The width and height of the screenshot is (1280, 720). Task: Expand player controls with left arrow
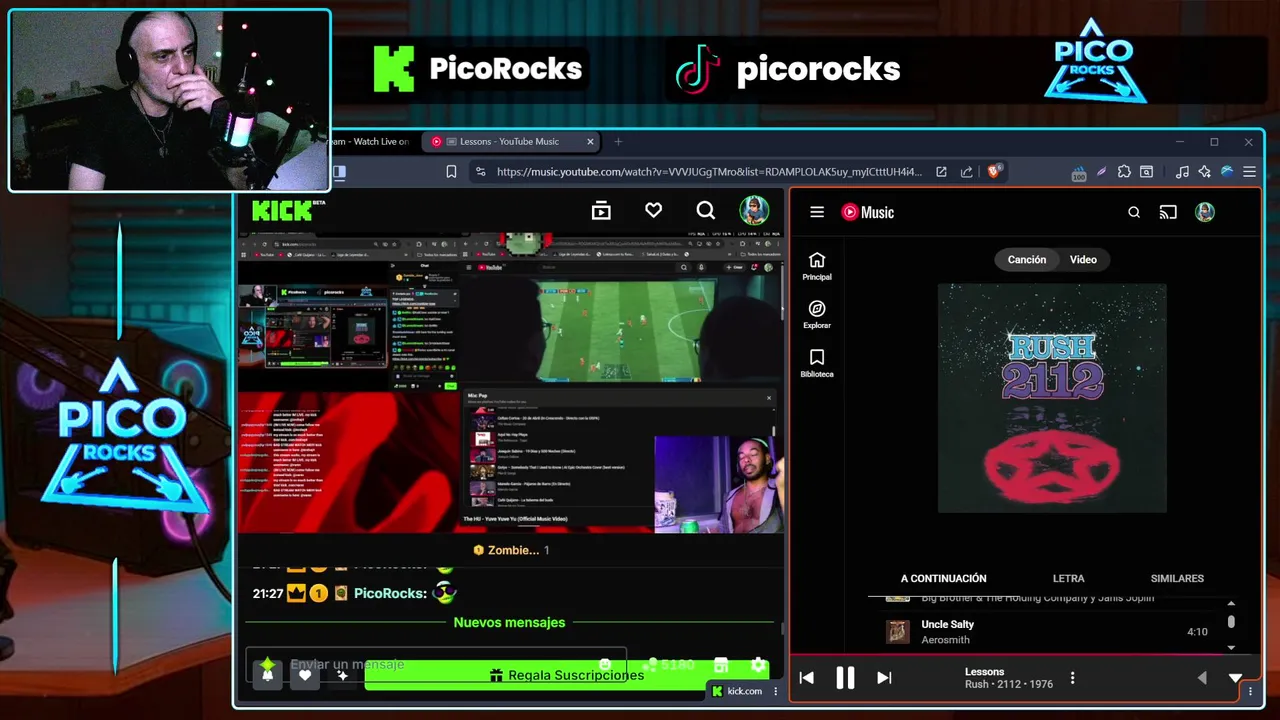(1202, 678)
